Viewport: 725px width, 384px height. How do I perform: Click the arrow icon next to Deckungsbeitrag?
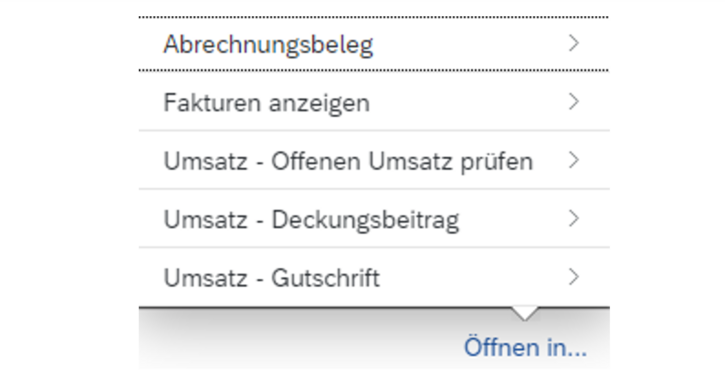pyautogui.click(x=574, y=218)
